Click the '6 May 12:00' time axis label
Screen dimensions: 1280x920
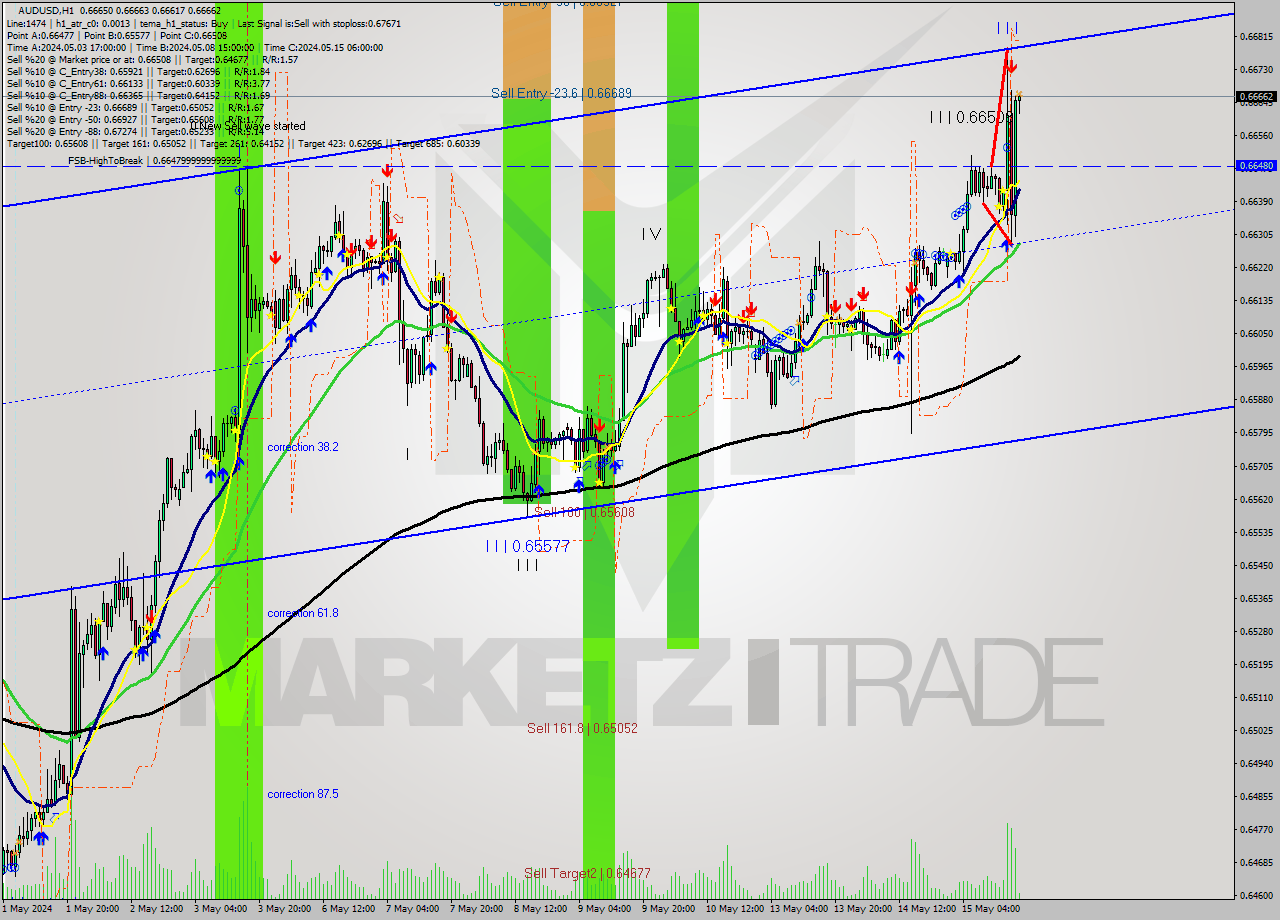350,909
